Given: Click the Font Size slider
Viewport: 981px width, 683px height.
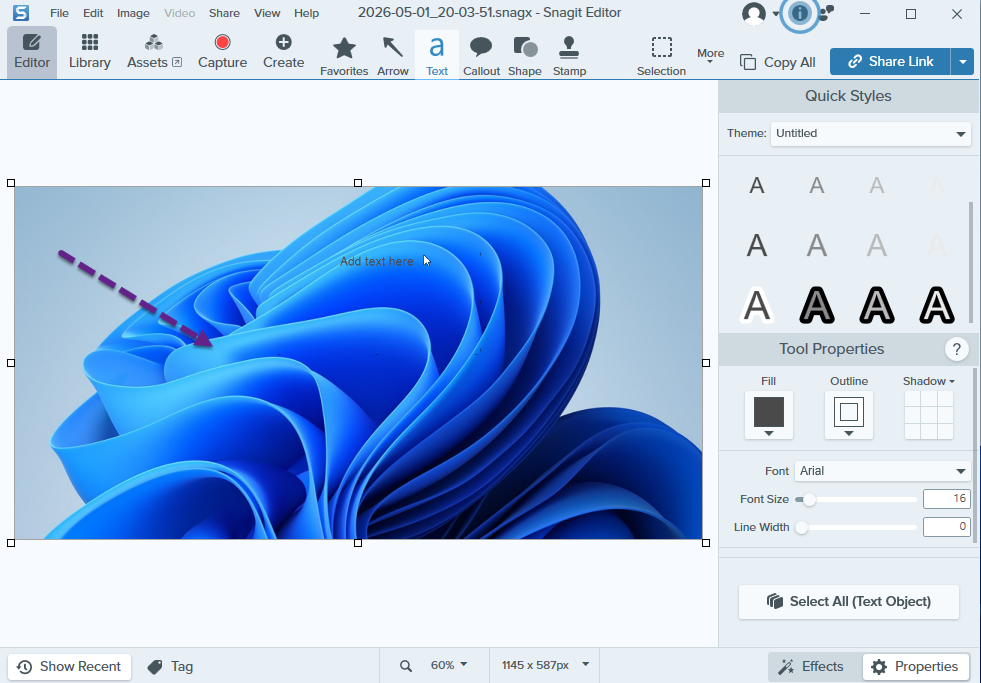Looking at the screenshot, I should [x=856, y=499].
